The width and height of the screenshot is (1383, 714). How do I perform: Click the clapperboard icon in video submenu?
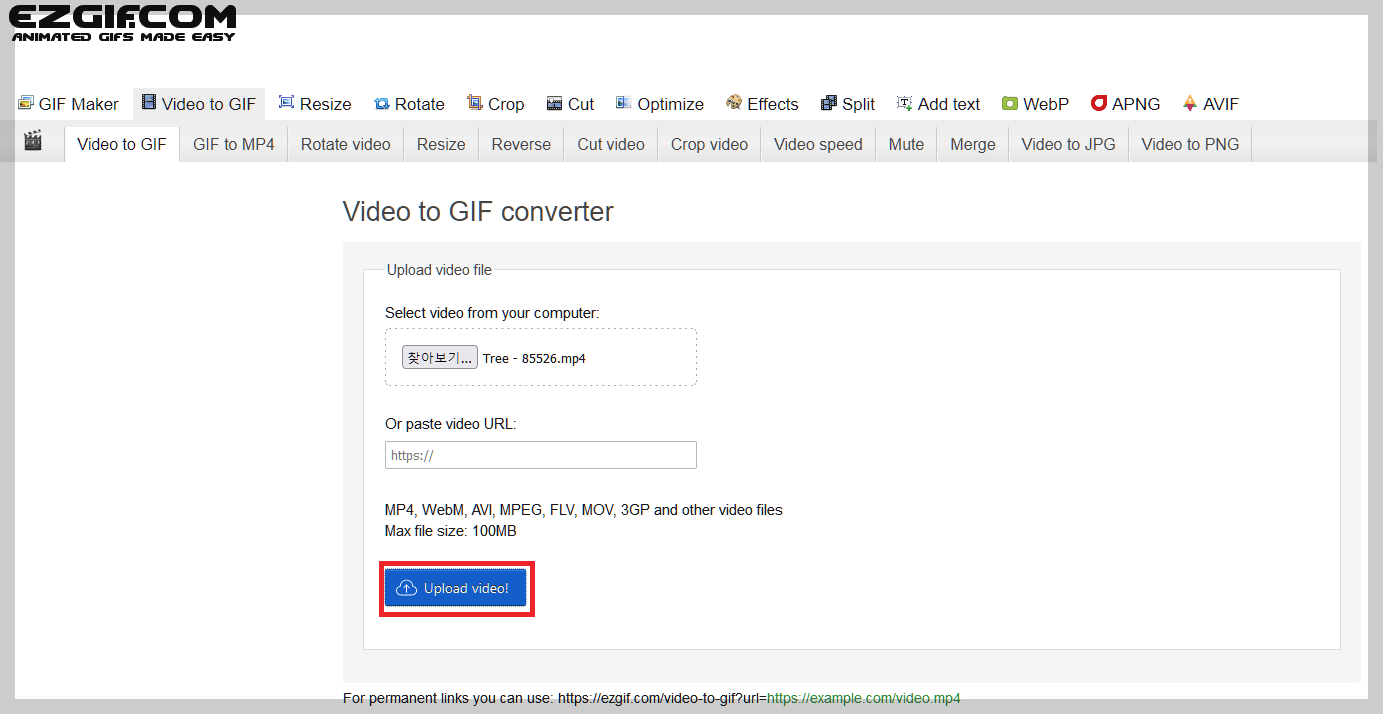33,141
